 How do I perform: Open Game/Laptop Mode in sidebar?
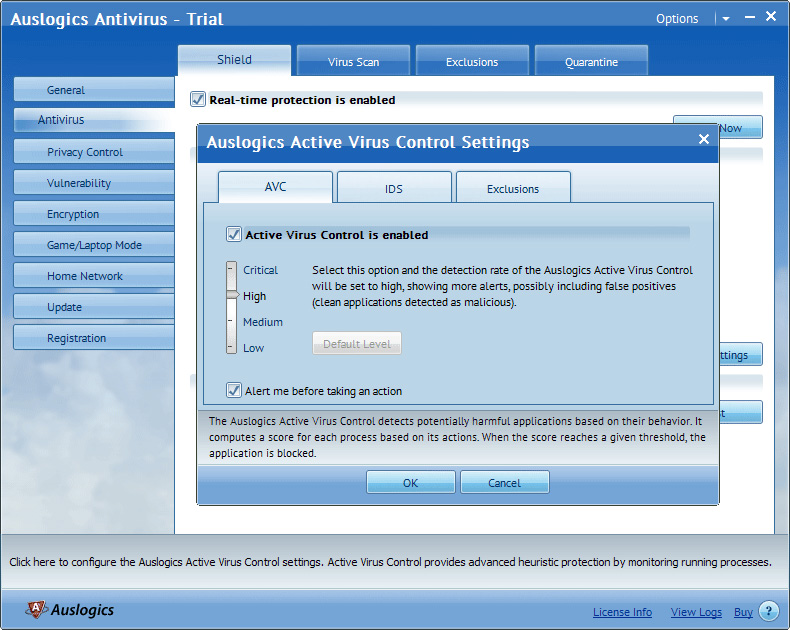(x=94, y=245)
